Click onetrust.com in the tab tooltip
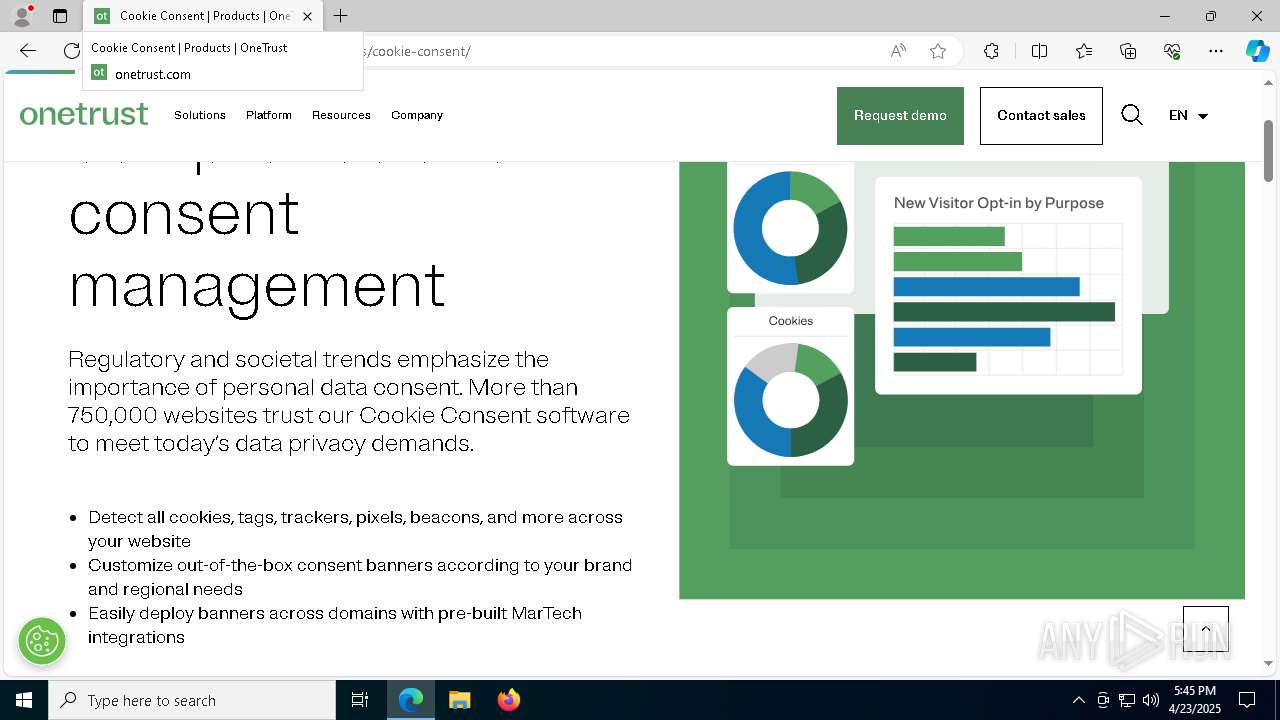1280x720 pixels. coord(153,74)
